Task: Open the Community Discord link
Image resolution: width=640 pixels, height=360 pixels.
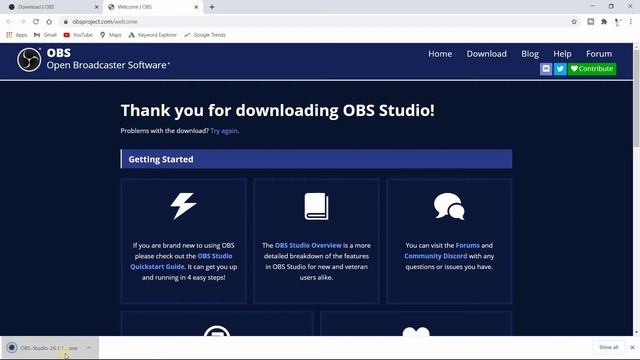Action: click(436, 256)
